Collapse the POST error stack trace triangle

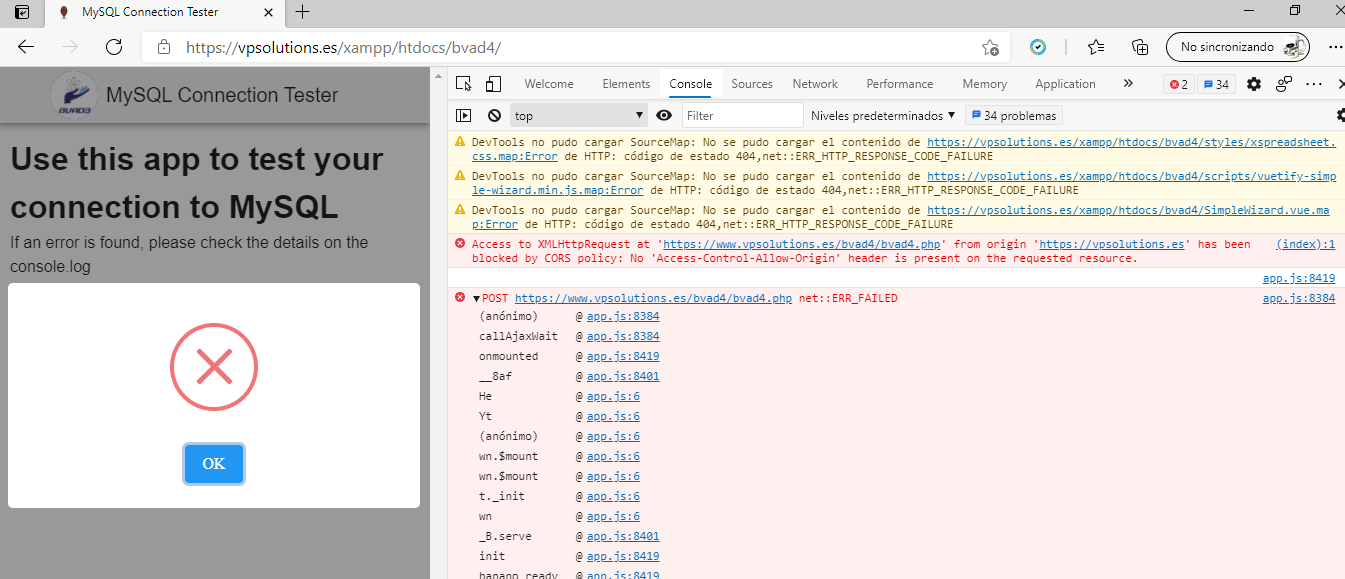click(x=477, y=299)
